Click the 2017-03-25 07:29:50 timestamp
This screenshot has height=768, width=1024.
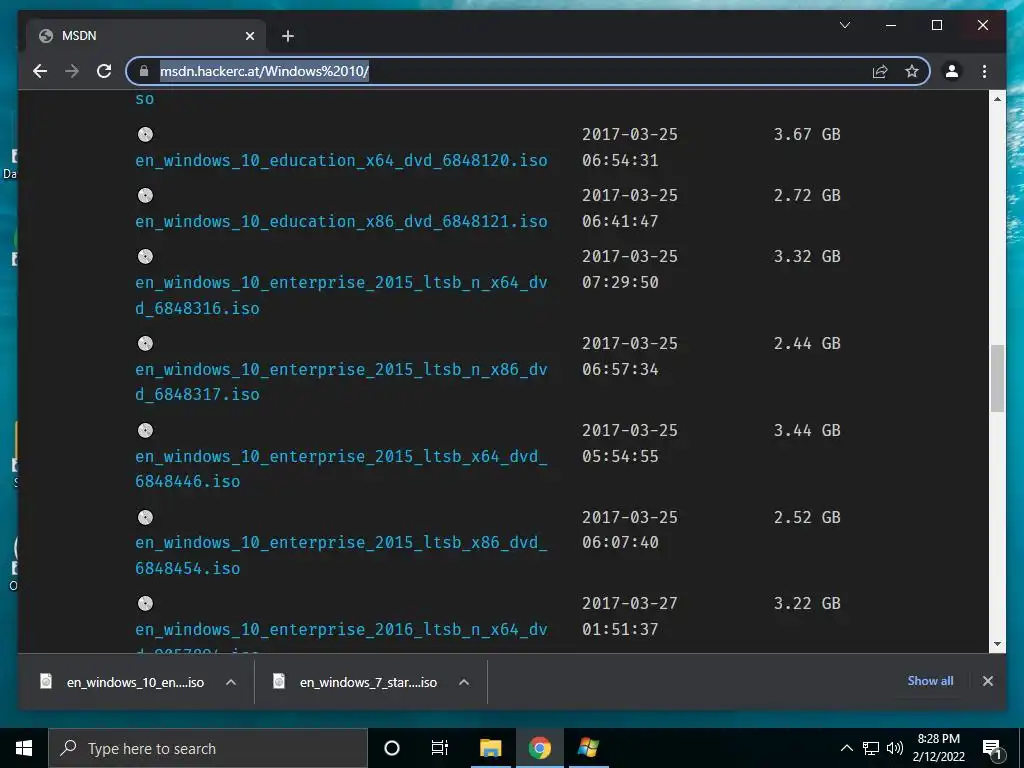click(630, 269)
